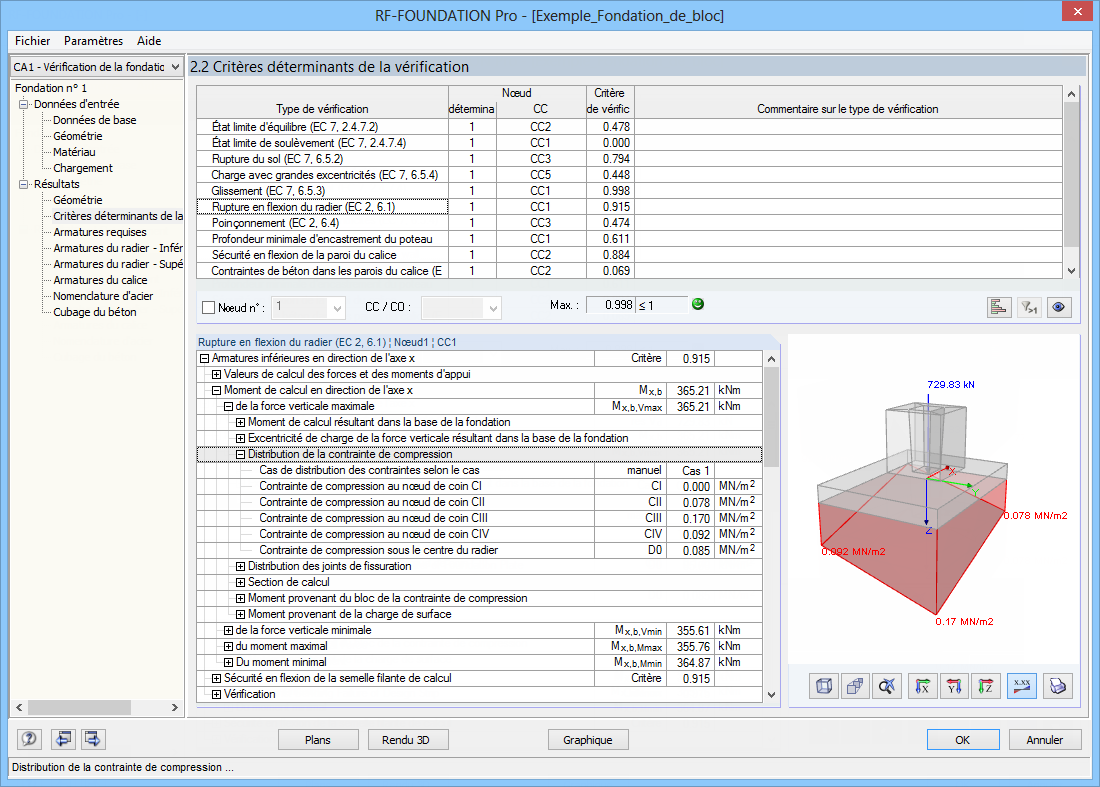Open the Aide menu
Screen dimensions: 1100x787
[x=149, y=41]
